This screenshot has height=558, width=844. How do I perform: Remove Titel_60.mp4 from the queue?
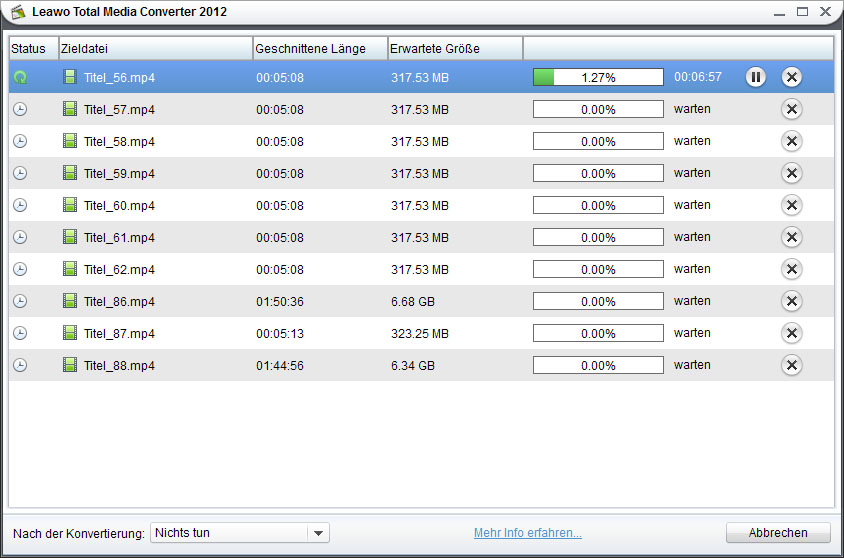(792, 205)
